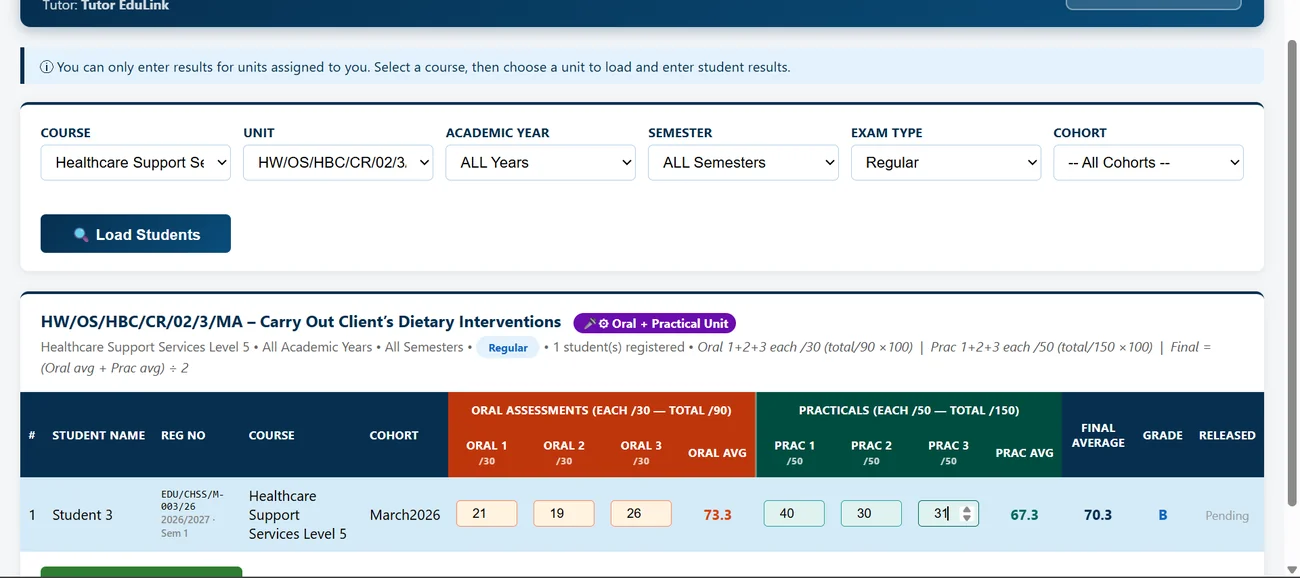Viewport: 1300px width, 578px height.
Task: Open the Exam Type dropdown
Action: point(946,163)
